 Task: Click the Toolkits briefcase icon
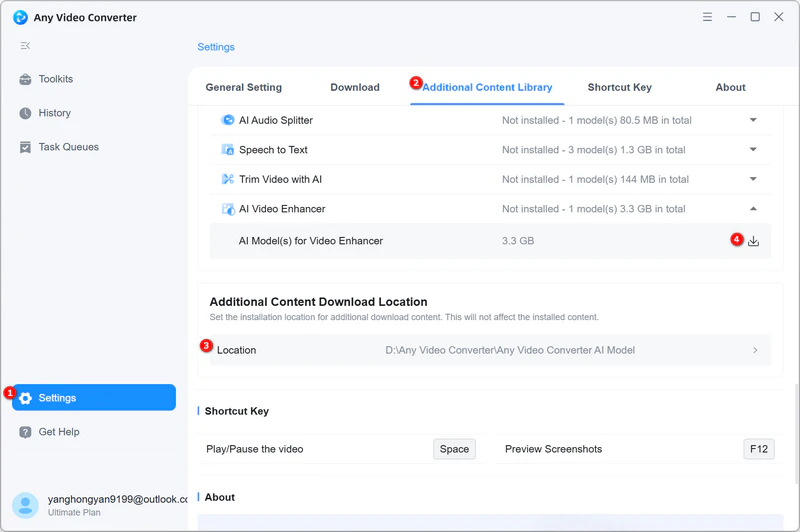pyautogui.click(x=25, y=80)
